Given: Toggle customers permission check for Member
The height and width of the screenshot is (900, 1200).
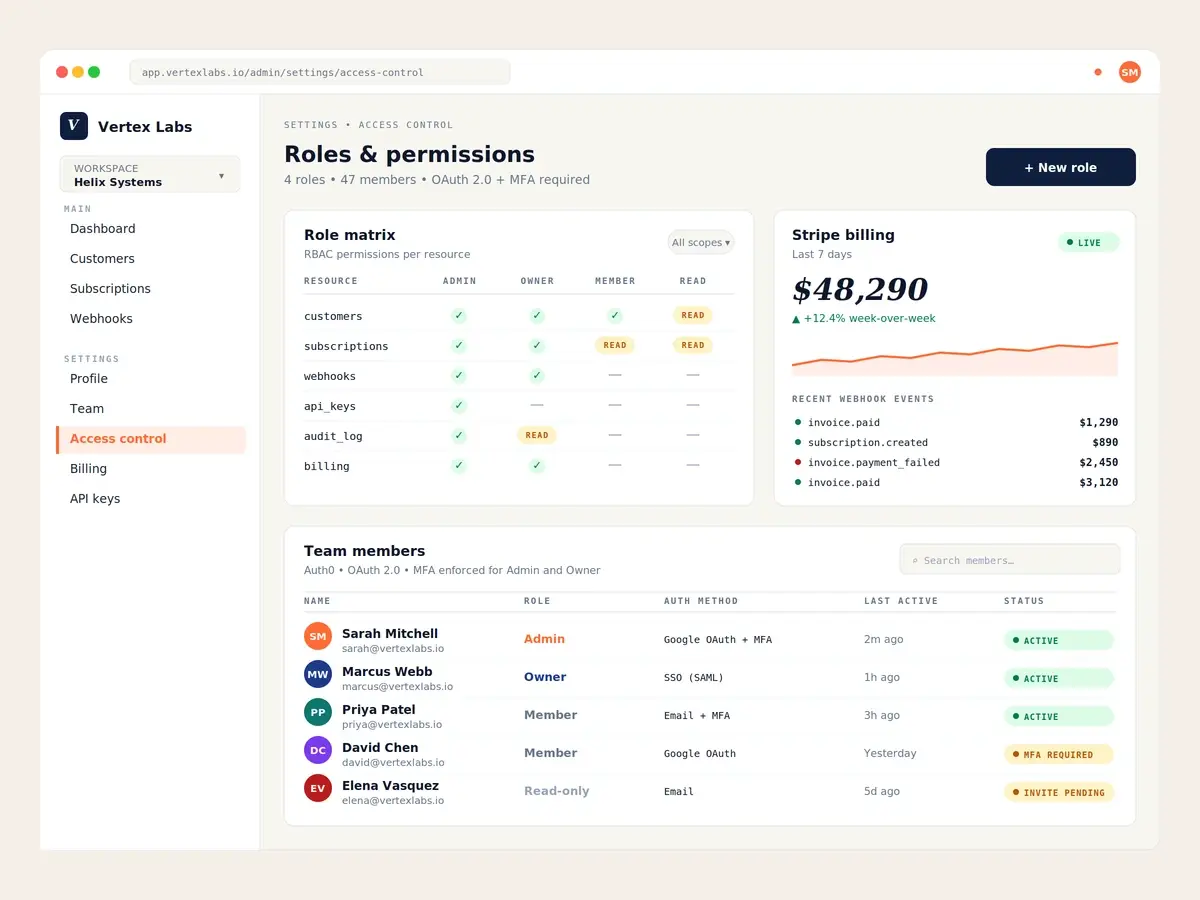Looking at the screenshot, I should pyautogui.click(x=615, y=316).
